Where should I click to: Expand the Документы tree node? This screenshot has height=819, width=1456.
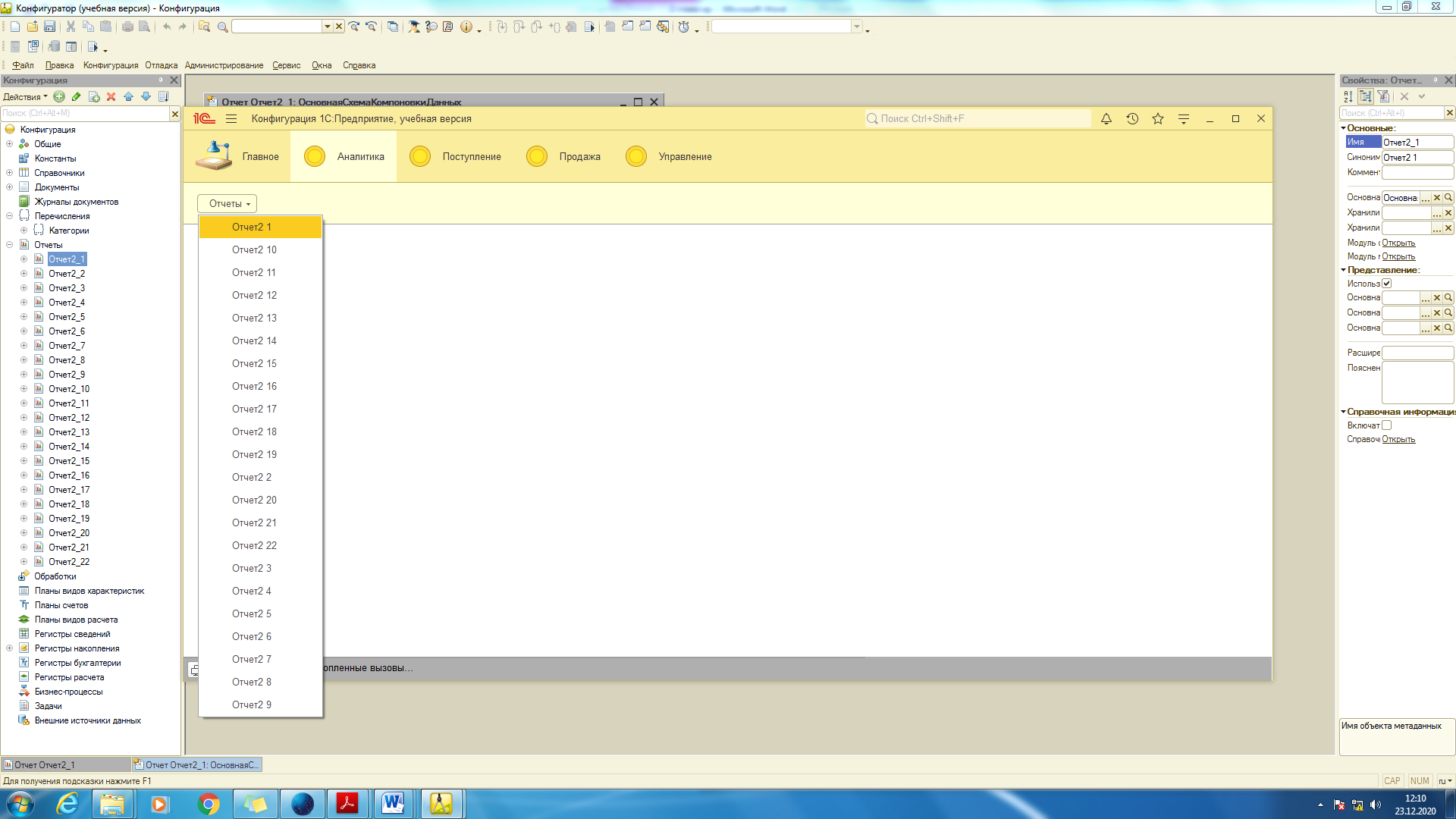[10, 187]
